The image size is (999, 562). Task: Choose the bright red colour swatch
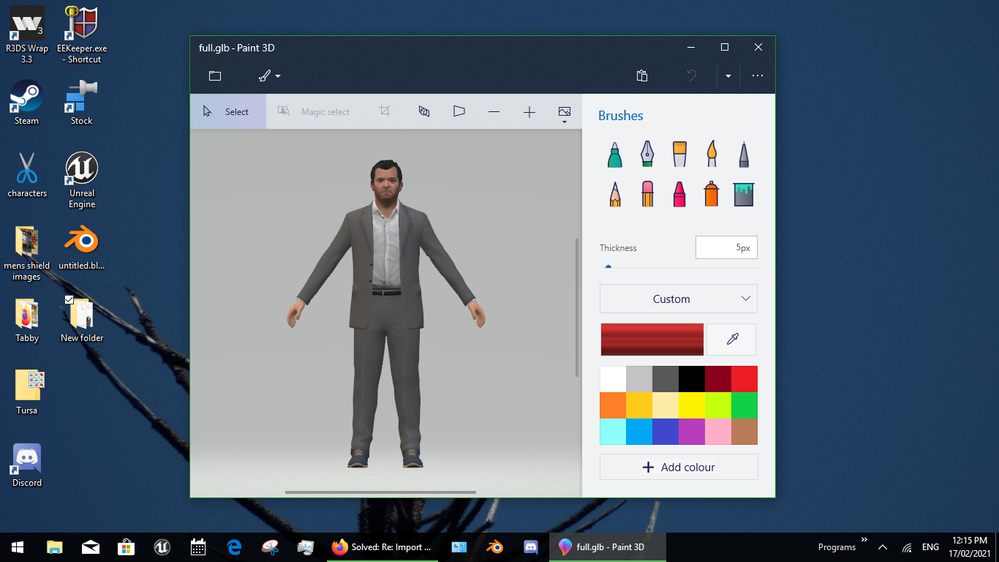pyautogui.click(x=744, y=379)
